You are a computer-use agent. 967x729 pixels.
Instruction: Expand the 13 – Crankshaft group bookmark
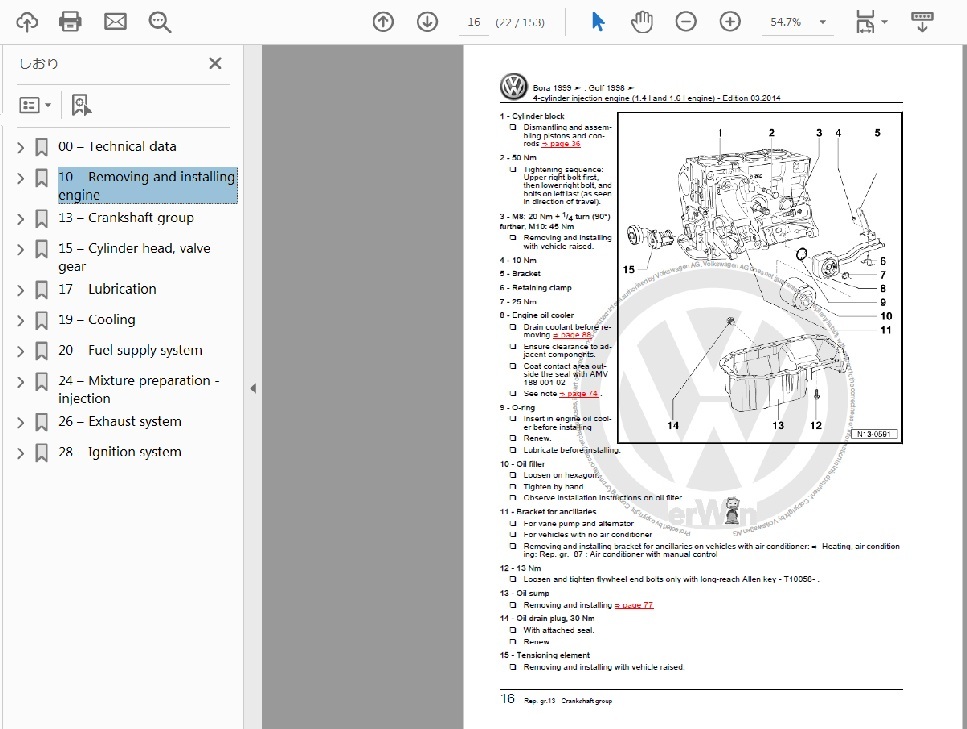coord(20,219)
